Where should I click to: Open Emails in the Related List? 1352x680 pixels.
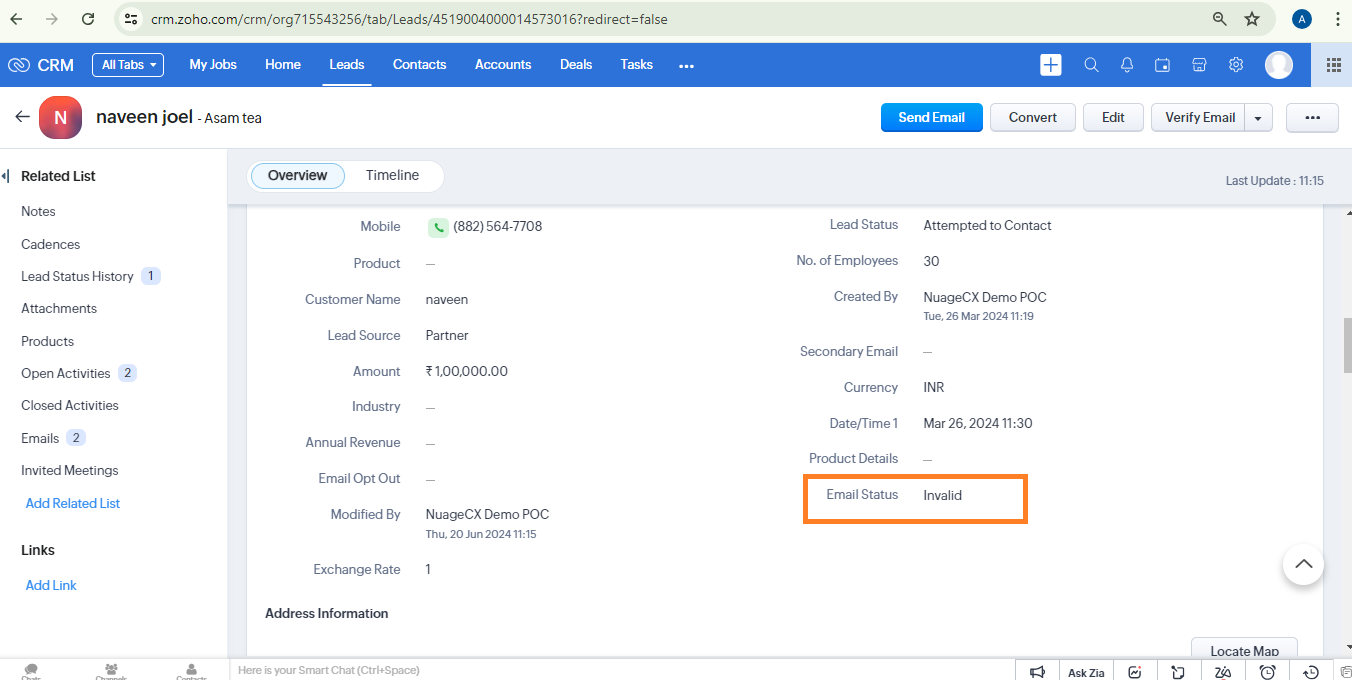pyautogui.click(x=40, y=439)
